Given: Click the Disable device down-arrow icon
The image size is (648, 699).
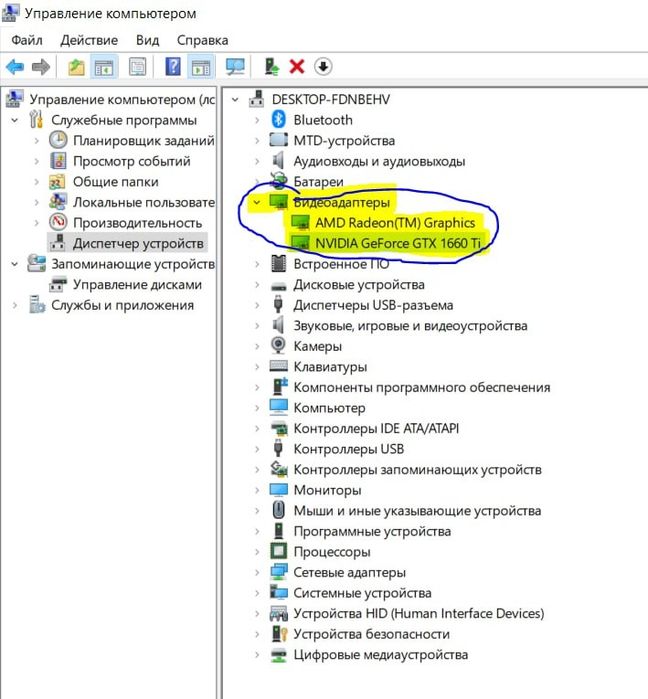Looking at the screenshot, I should [323, 67].
